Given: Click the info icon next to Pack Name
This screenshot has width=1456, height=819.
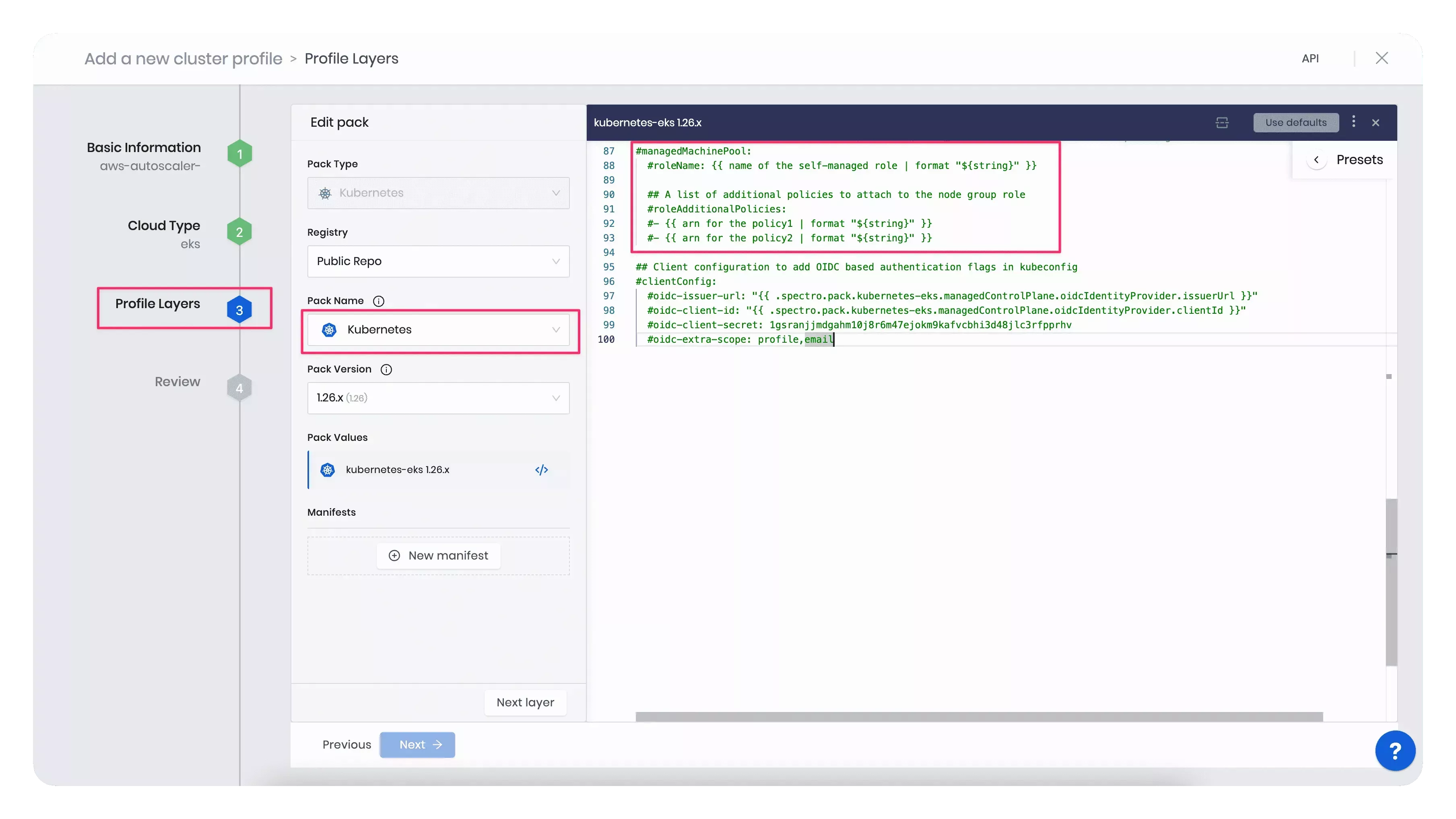Looking at the screenshot, I should pyautogui.click(x=379, y=301).
